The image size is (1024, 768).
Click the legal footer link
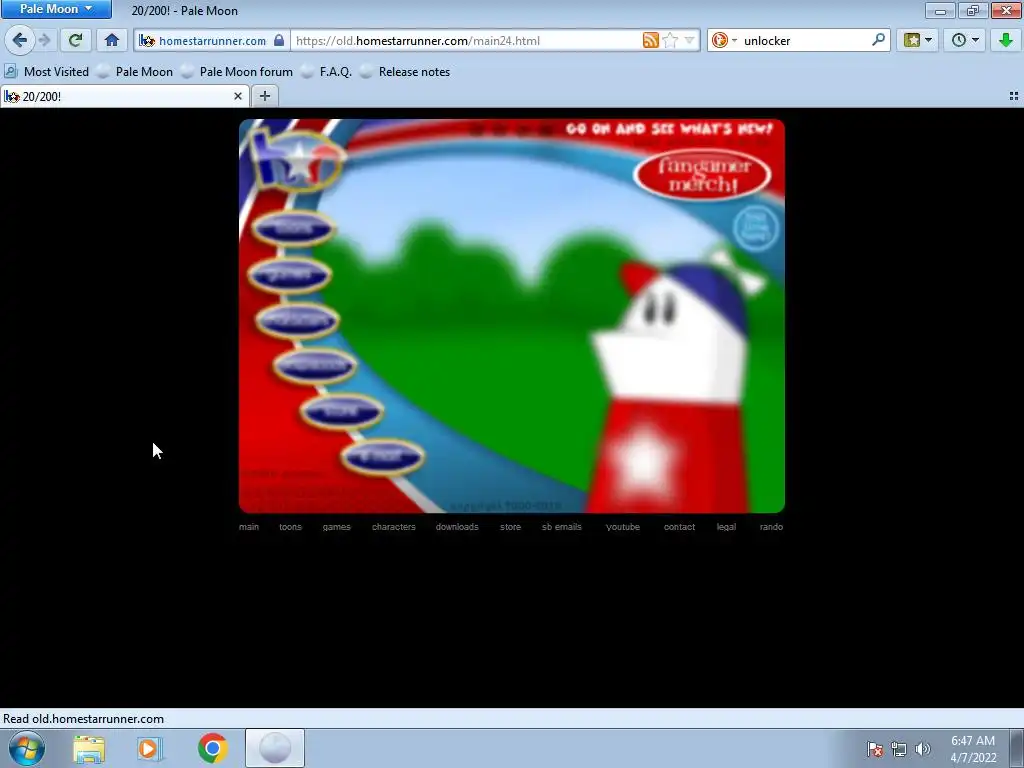pos(726,527)
